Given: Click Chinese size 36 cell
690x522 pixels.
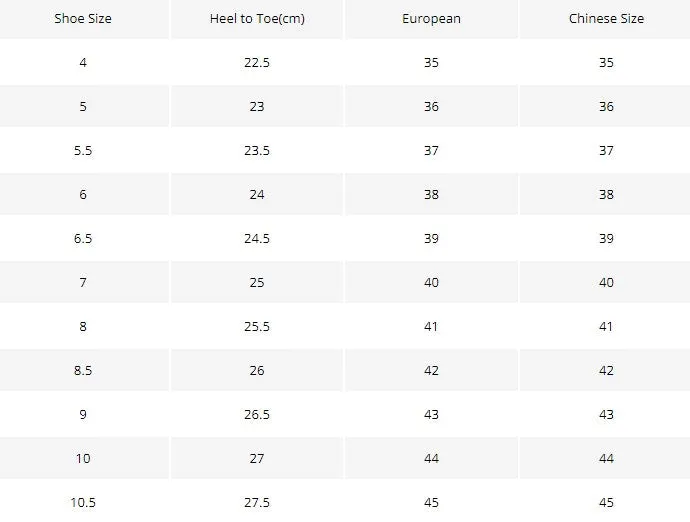Looking at the screenshot, I should coord(606,106).
